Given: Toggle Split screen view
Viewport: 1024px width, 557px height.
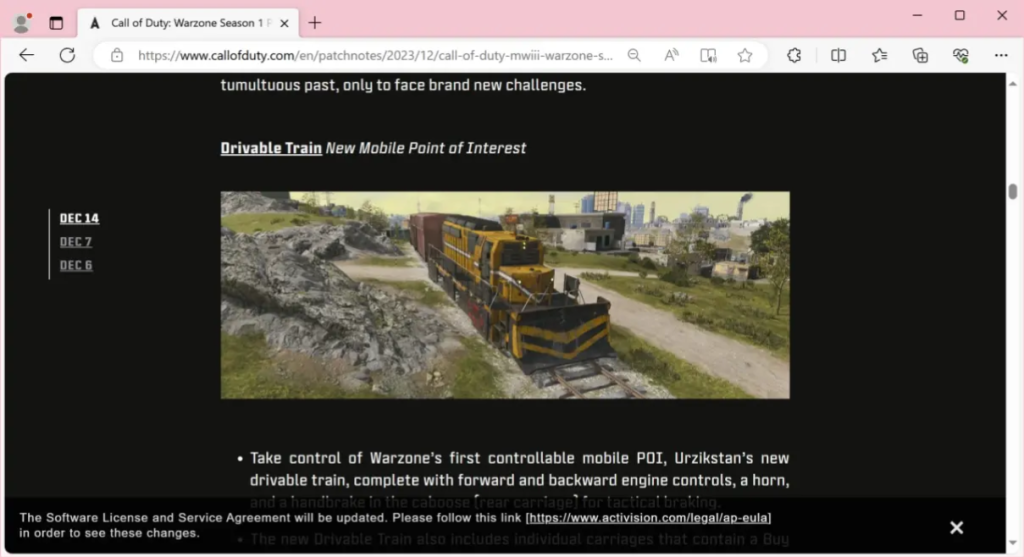Looking at the screenshot, I should coord(839,56).
